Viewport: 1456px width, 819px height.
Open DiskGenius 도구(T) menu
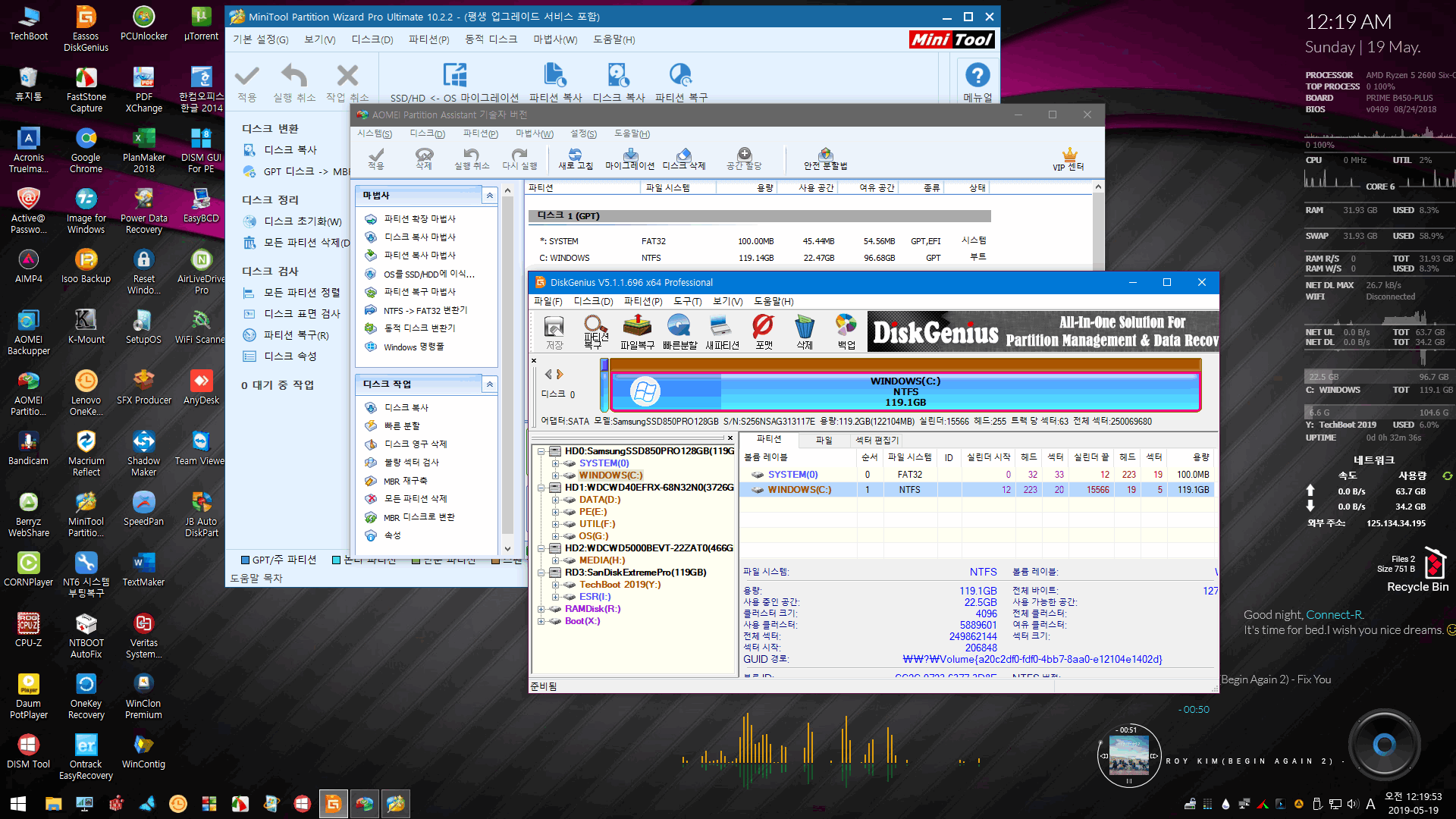click(687, 301)
